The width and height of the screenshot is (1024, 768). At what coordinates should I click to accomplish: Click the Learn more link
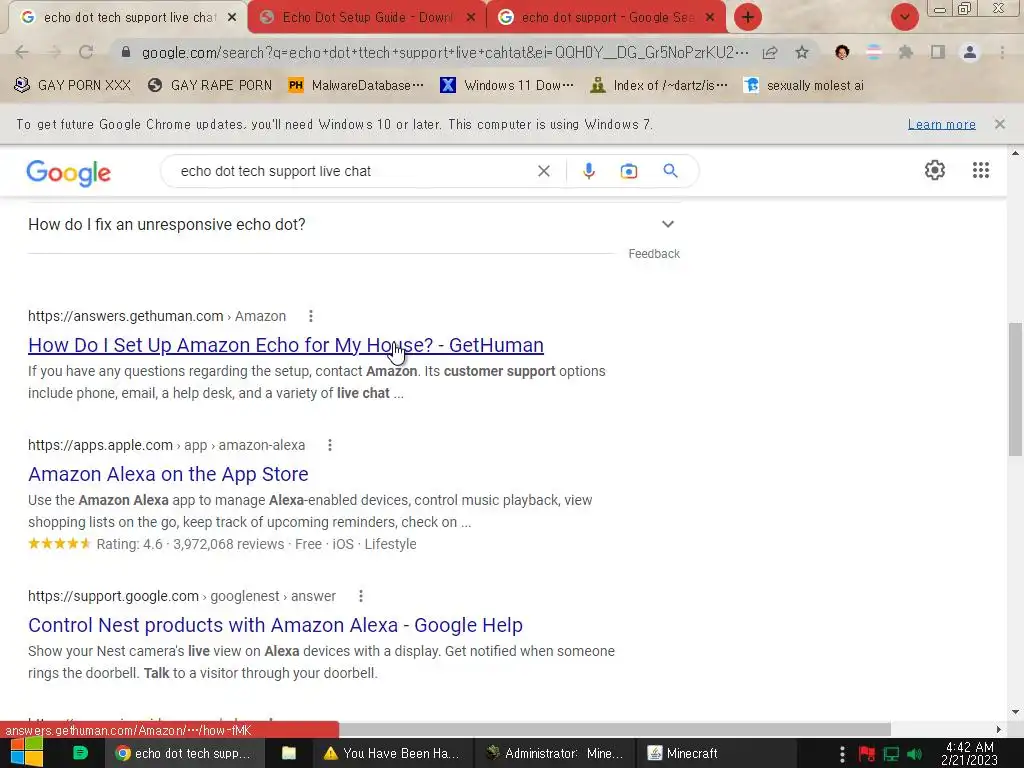tap(941, 125)
